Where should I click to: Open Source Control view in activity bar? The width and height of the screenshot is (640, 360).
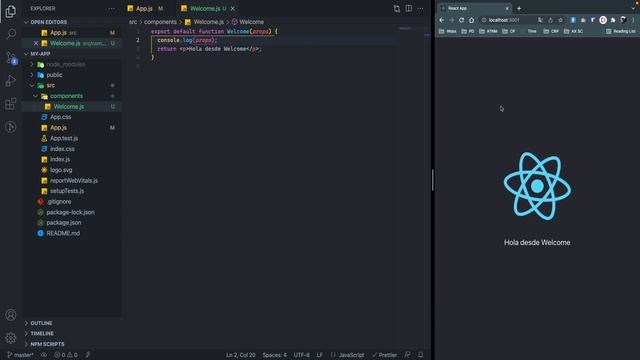coord(11,58)
